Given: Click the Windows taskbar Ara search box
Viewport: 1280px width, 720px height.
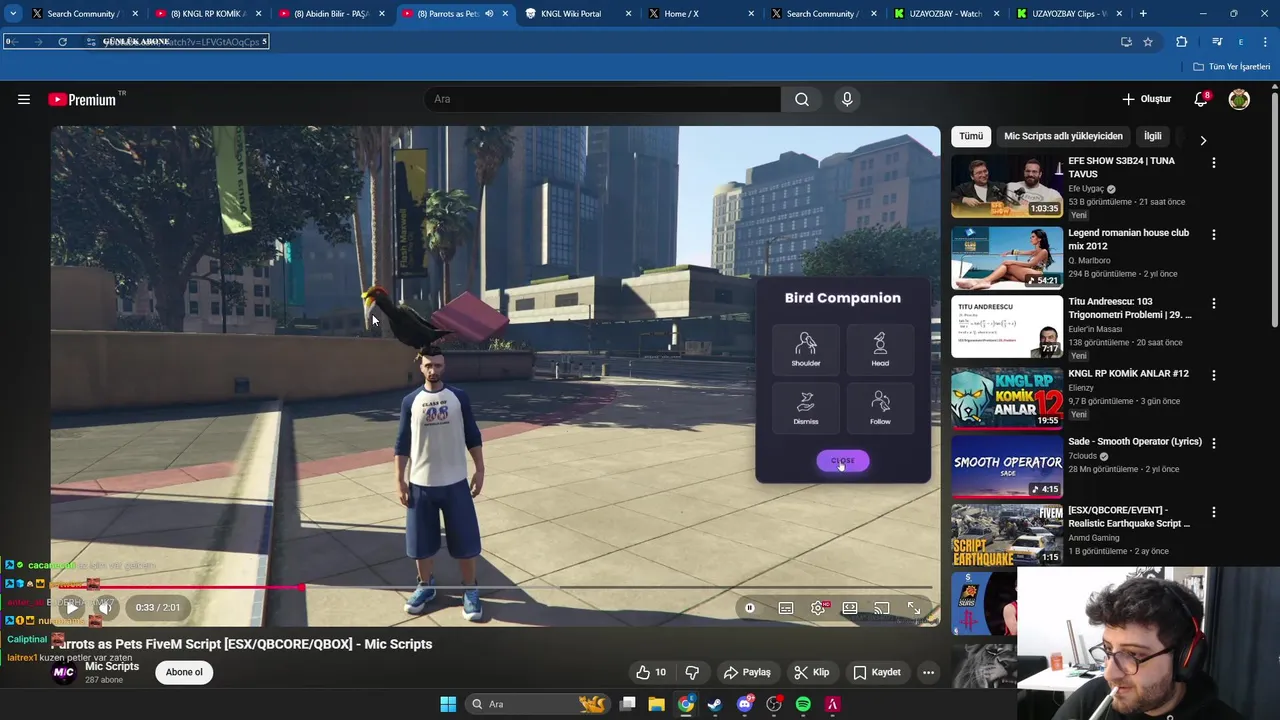Looking at the screenshot, I should tap(537, 704).
